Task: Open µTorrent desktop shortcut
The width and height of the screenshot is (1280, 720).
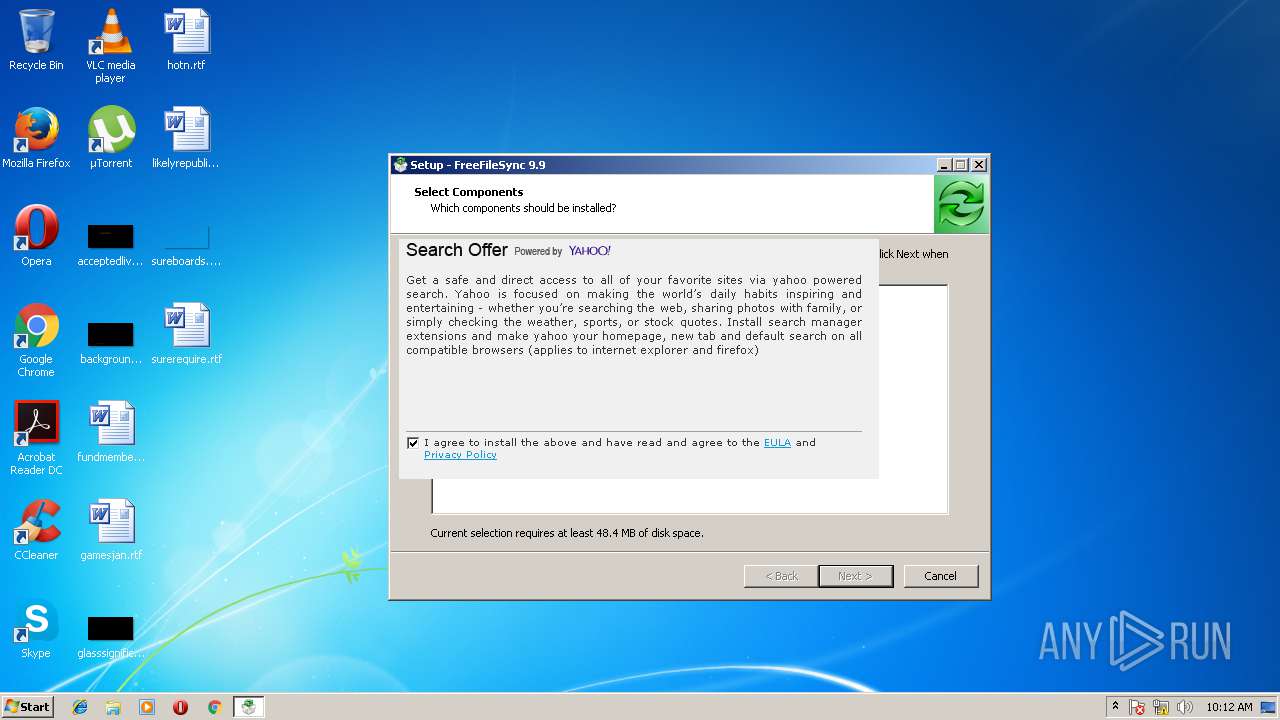Action: click(x=110, y=138)
